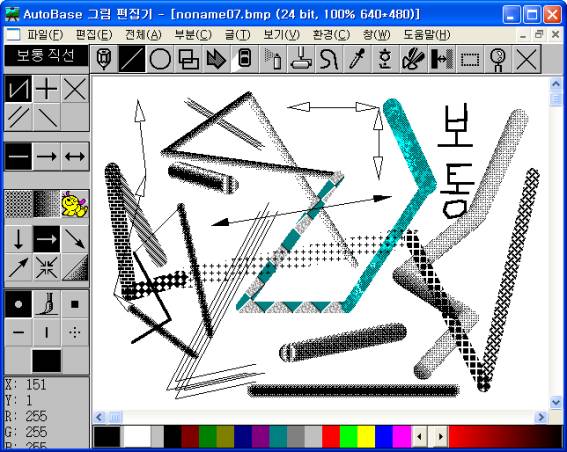Choose the overlapping rectangles tool

tap(188, 59)
